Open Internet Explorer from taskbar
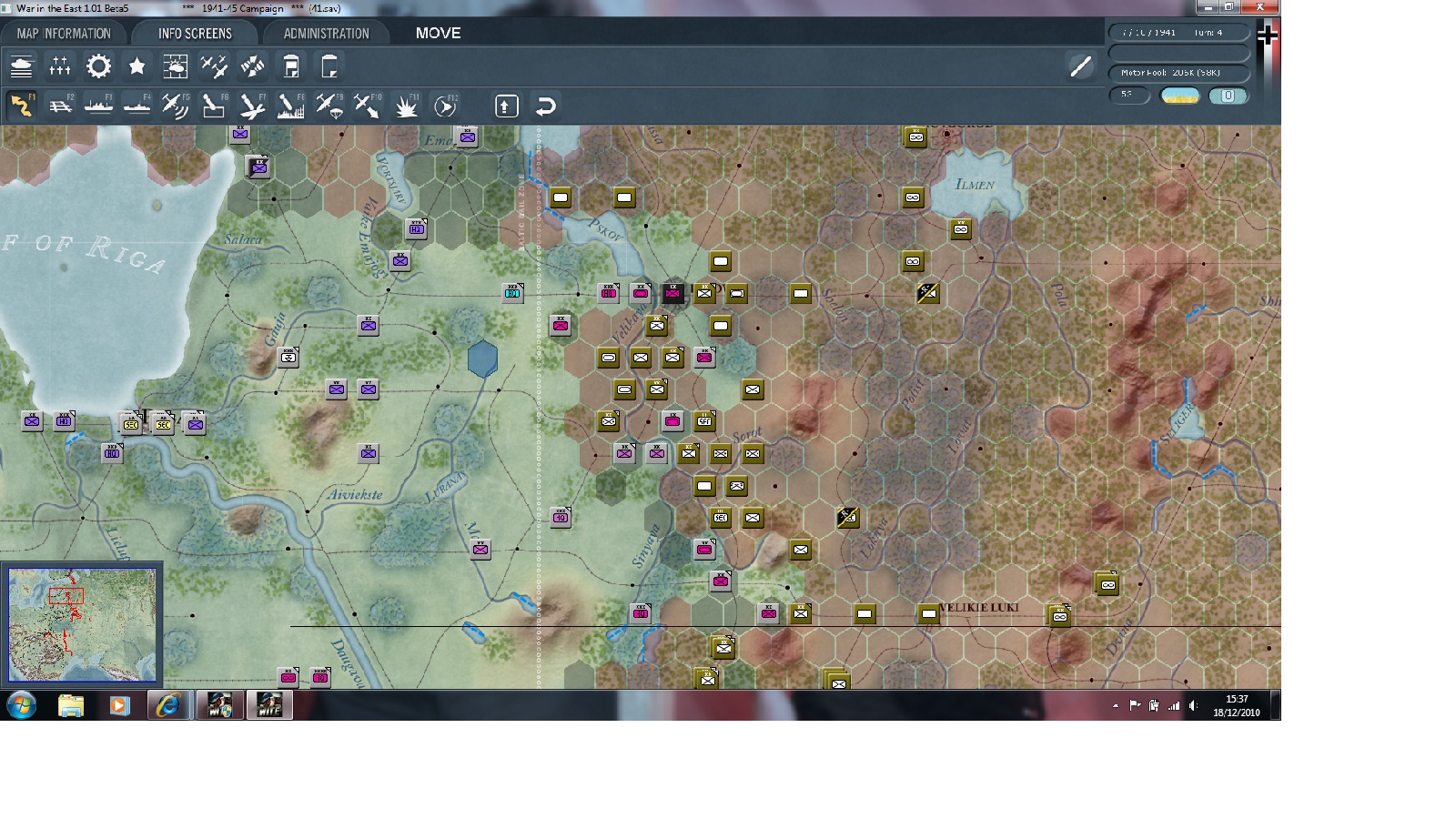The image size is (1456, 819). pyautogui.click(x=168, y=705)
